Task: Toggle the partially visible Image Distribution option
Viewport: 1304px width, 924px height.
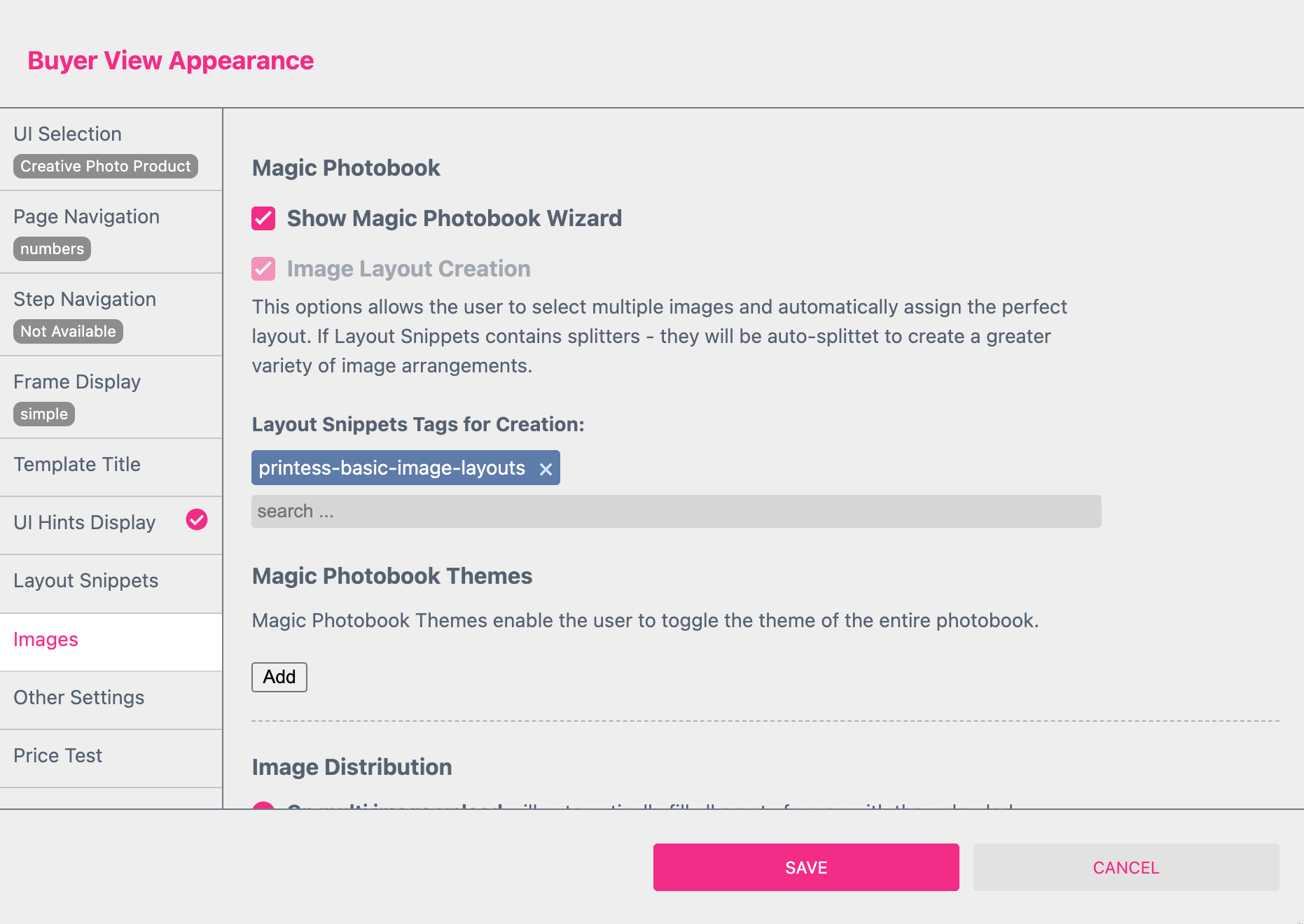Action: coord(263,805)
